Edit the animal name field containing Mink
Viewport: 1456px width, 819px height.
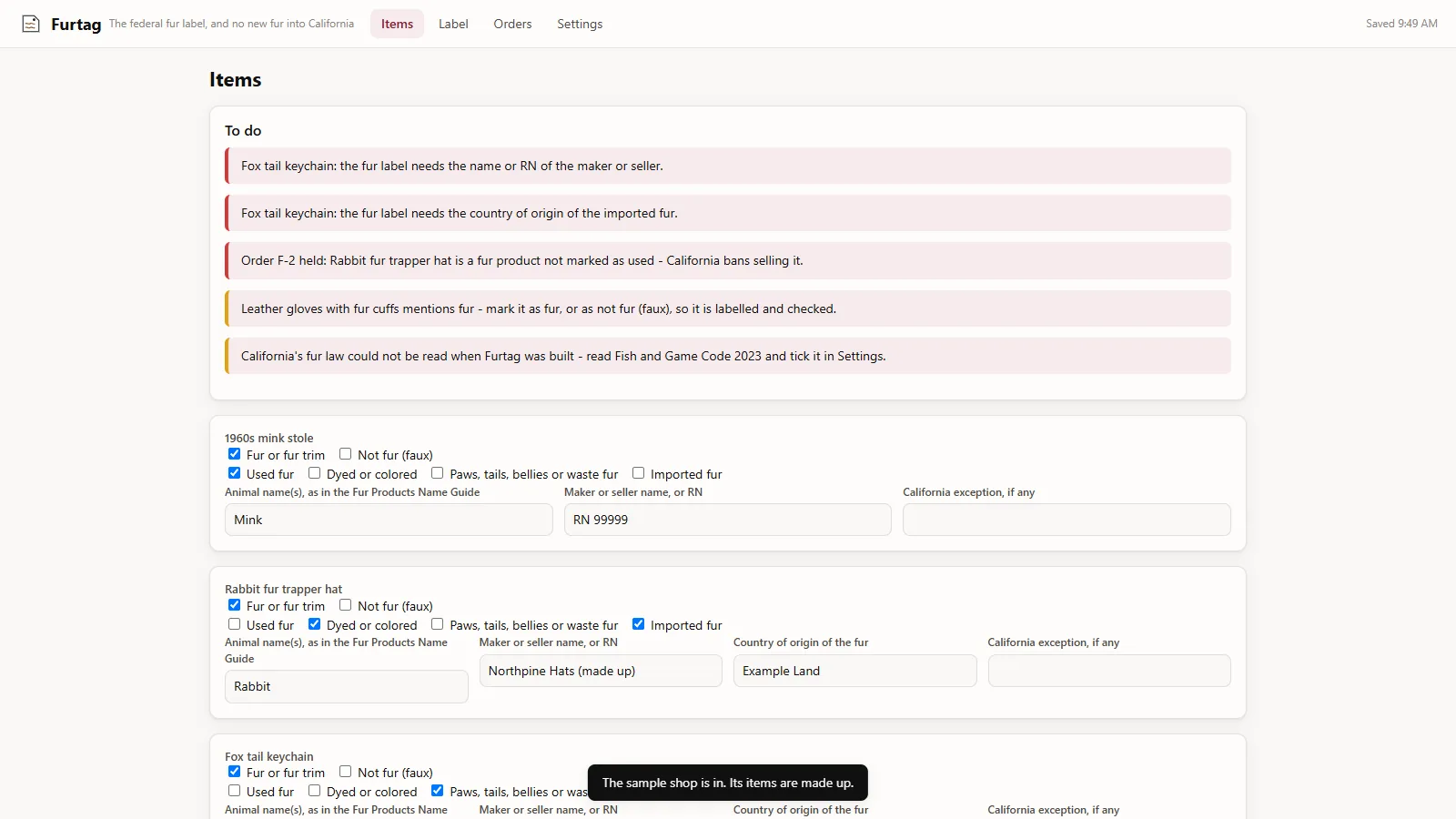pyautogui.click(x=389, y=520)
